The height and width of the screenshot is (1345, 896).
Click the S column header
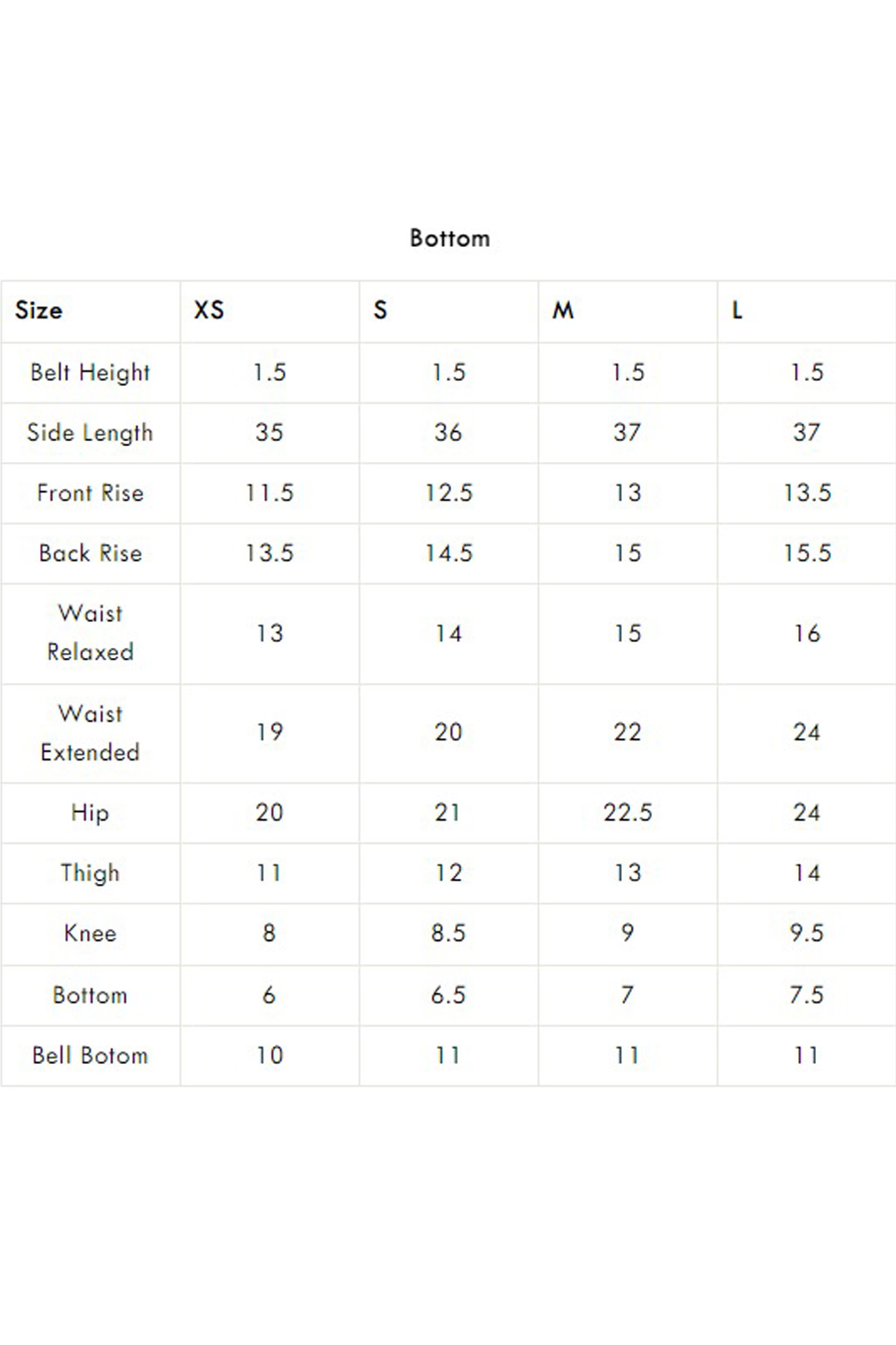pos(380,310)
